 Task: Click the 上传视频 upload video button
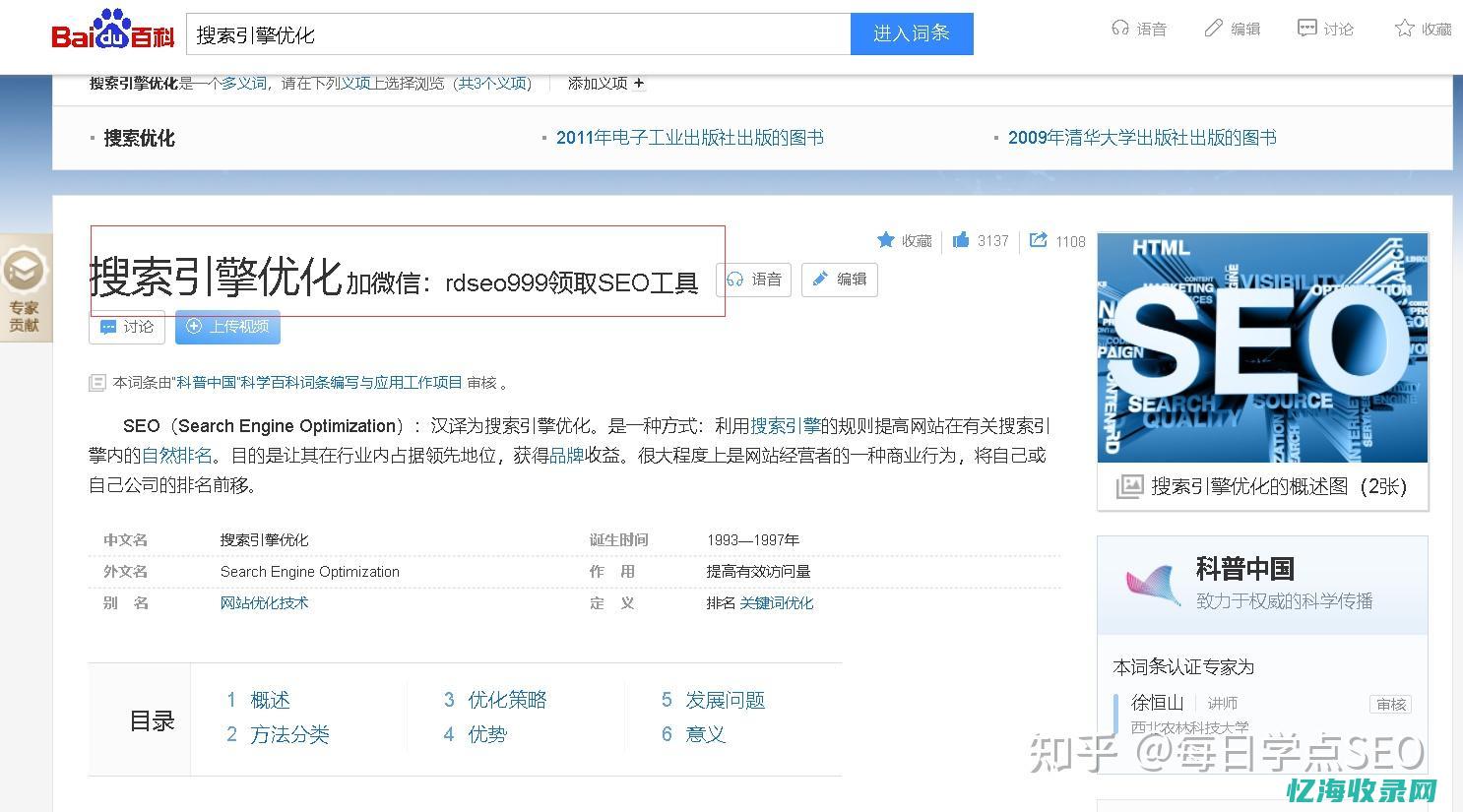click(x=227, y=327)
